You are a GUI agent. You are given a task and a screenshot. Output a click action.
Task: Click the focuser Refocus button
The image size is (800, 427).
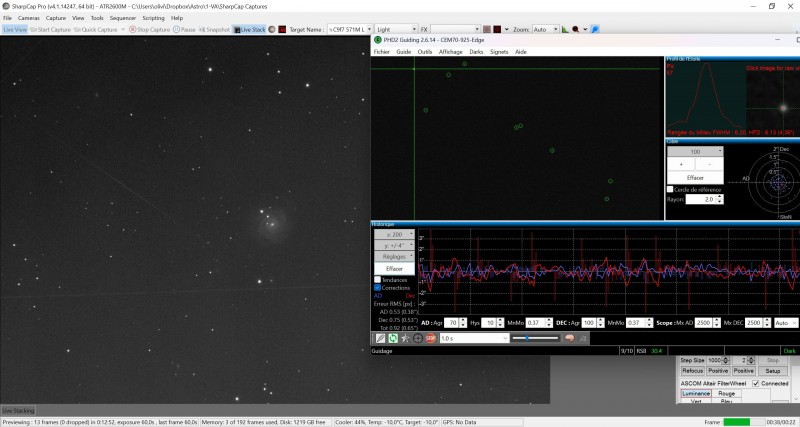[x=692, y=371]
